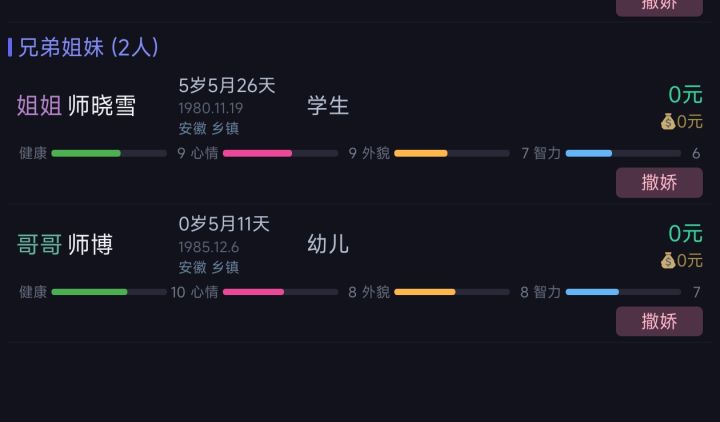Tap the 学生 status label
This screenshot has height=422, width=720.
328,106
